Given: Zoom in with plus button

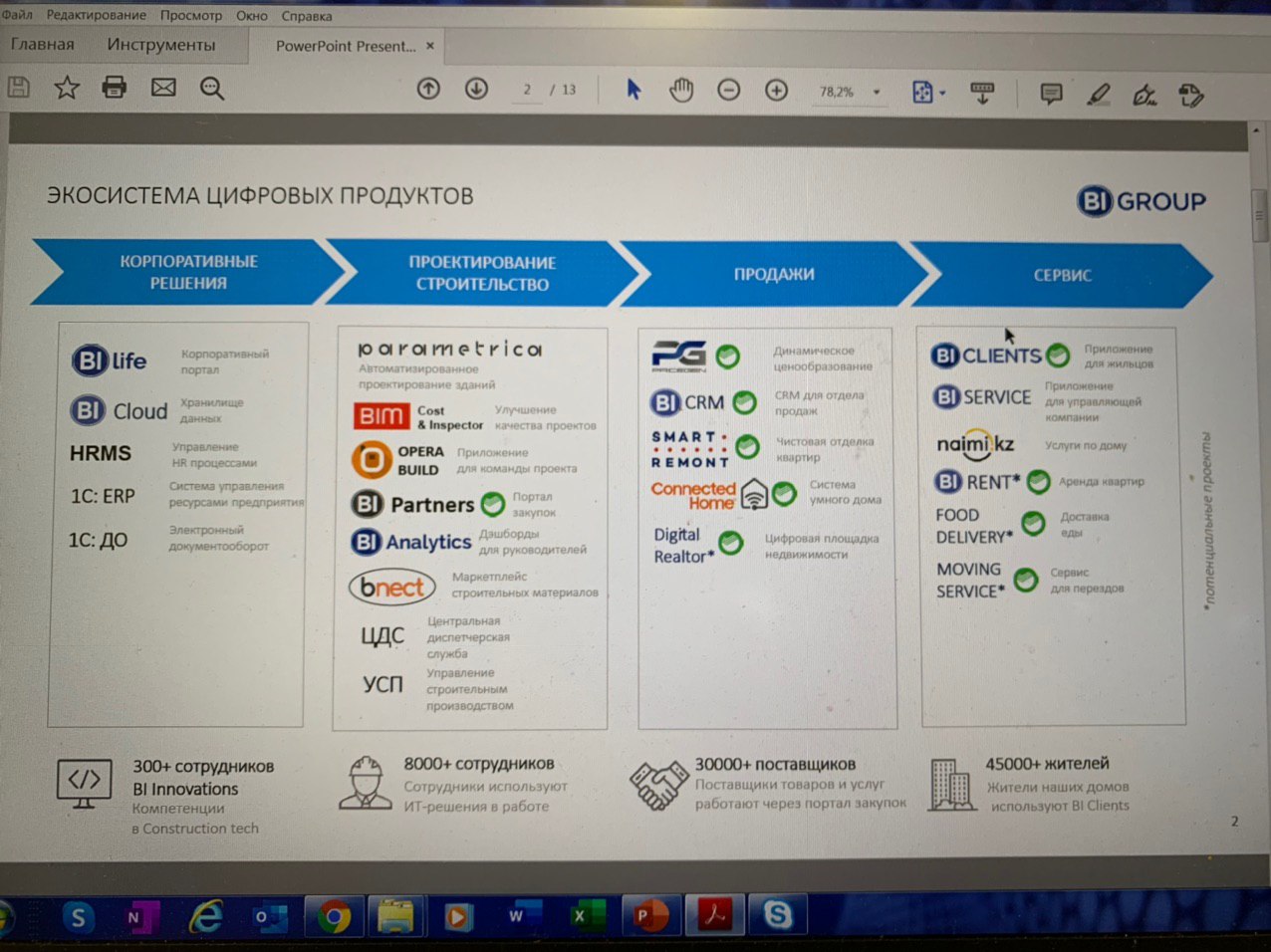Looking at the screenshot, I should [x=777, y=91].
